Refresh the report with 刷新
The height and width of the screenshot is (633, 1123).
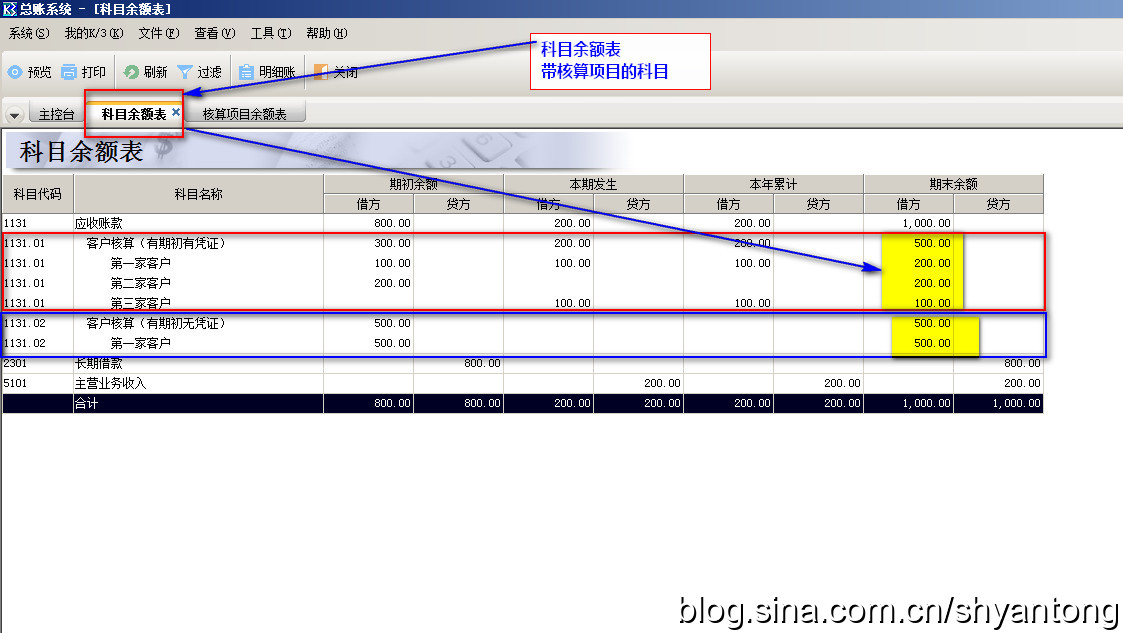tap(131, 72)
